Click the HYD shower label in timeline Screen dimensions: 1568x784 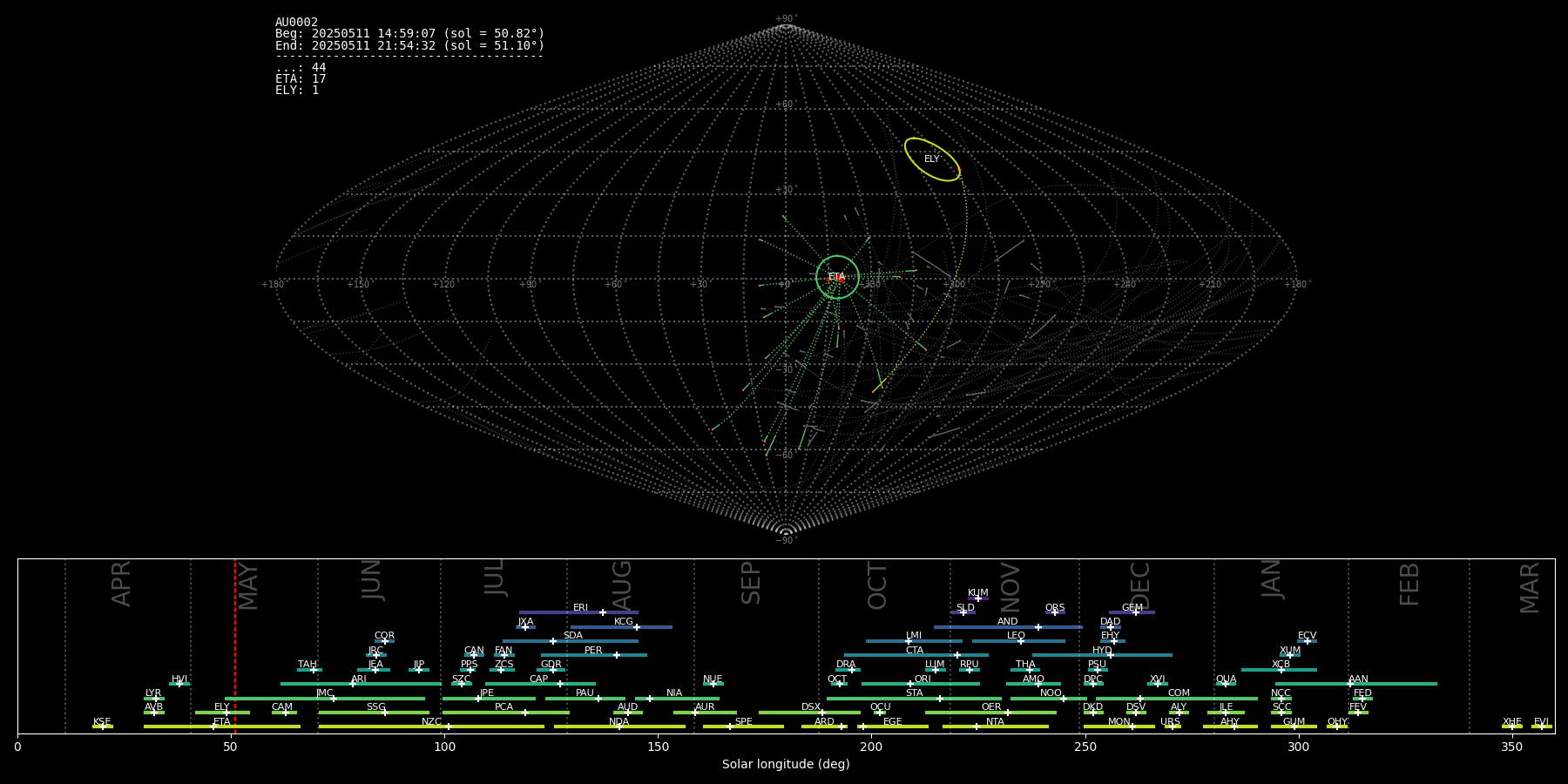click(x=1103, y=651)
